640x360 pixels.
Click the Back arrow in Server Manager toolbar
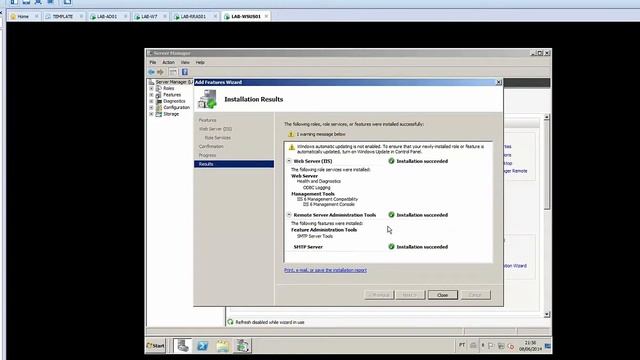click(x=151, y=72)
